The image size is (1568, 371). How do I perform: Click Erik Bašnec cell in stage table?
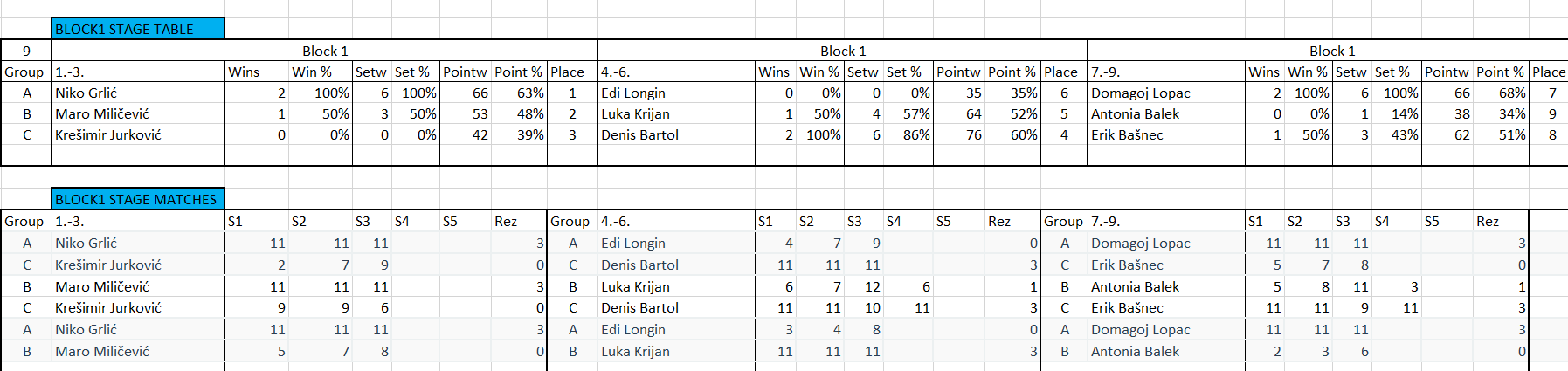[1166, 134]
